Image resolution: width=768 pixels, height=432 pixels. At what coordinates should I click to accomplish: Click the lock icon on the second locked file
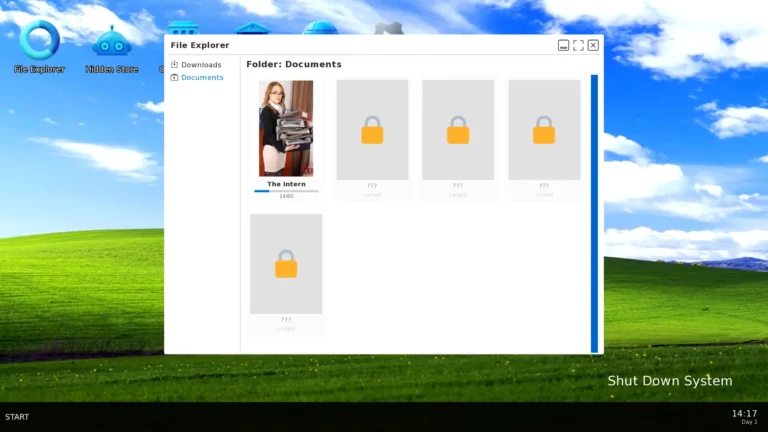(x=458, y=130)
